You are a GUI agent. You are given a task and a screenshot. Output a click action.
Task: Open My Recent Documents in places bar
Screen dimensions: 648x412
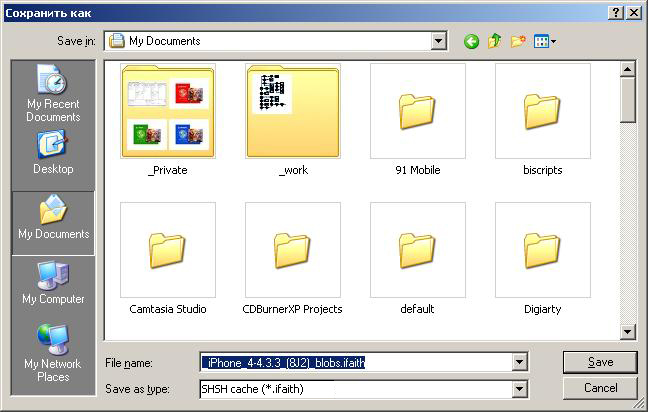53,93
